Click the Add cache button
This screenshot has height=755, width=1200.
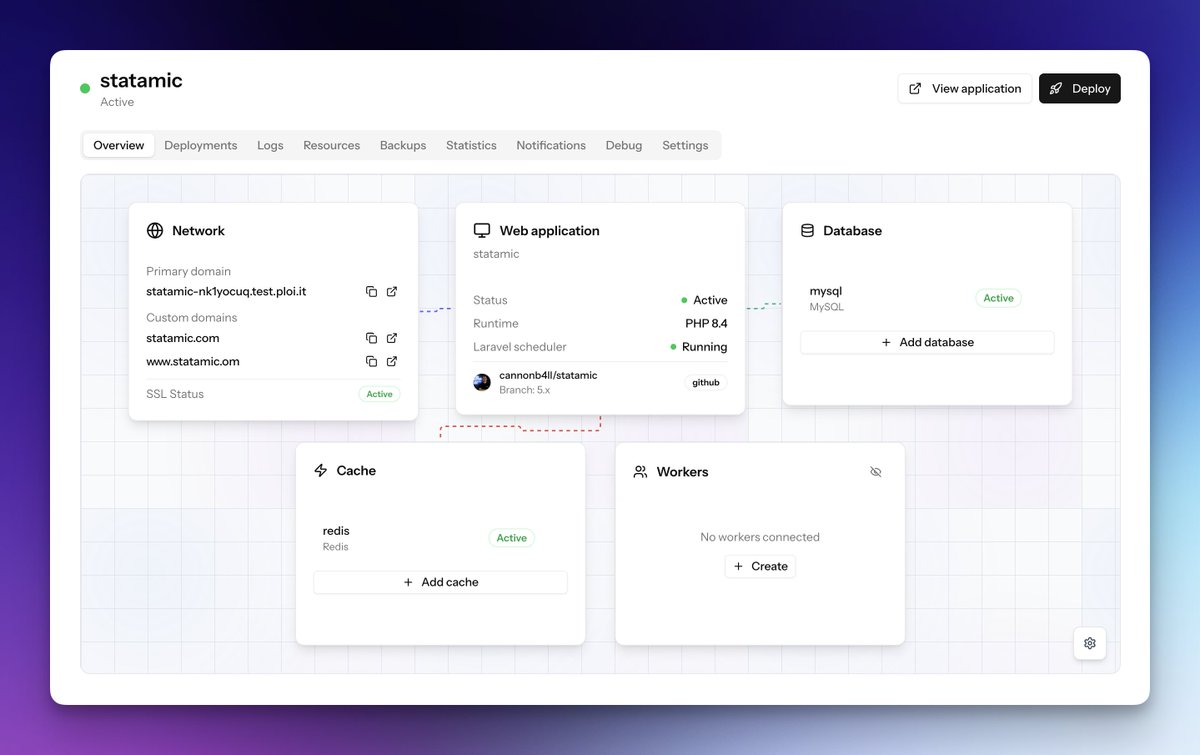tap(440, 582)
